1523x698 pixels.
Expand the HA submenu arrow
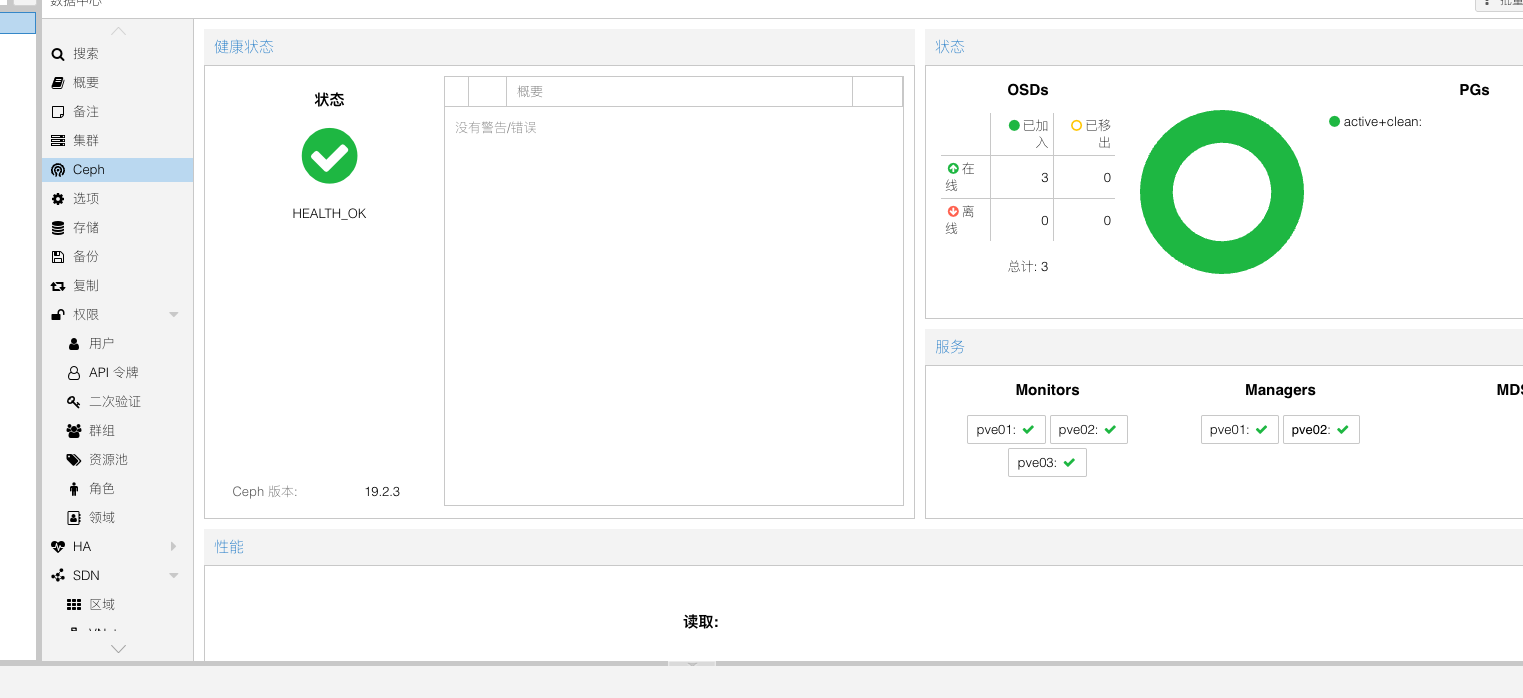tap(173, 547)
